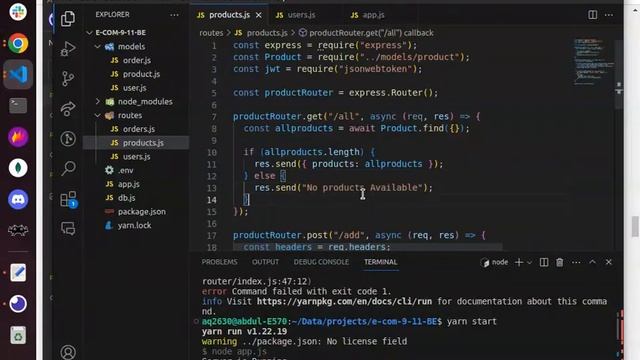Open app.js in the explorer tree
The width and height of the screenshot is (640, 360).
coord(129,184)
